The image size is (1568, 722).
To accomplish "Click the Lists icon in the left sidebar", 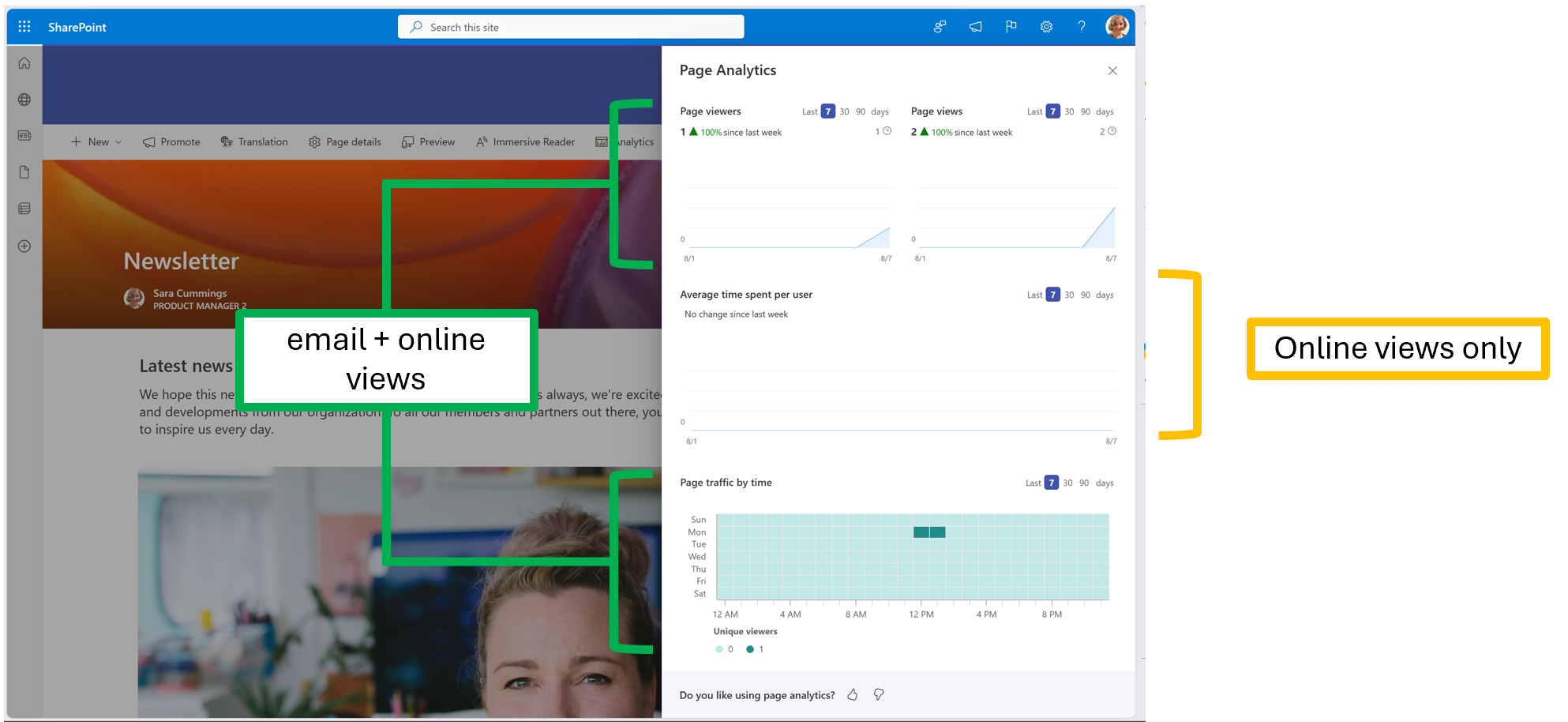I will click(24, 208).
